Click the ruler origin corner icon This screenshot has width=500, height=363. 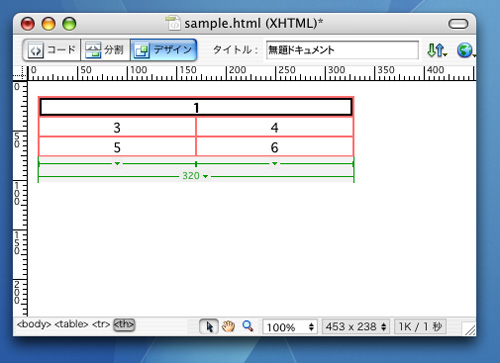[x=21, y=73]
